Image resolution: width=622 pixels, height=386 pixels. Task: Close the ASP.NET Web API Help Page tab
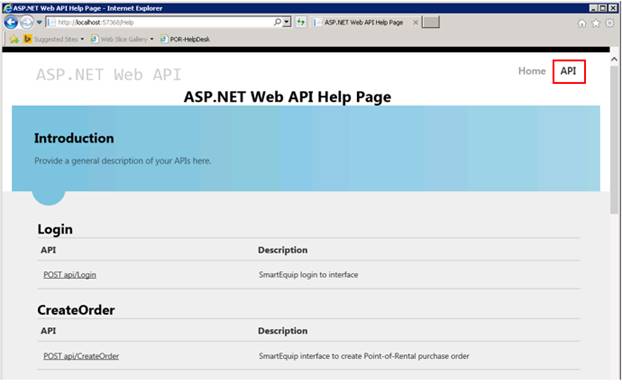pyautogui.click(x=415, y=23)
